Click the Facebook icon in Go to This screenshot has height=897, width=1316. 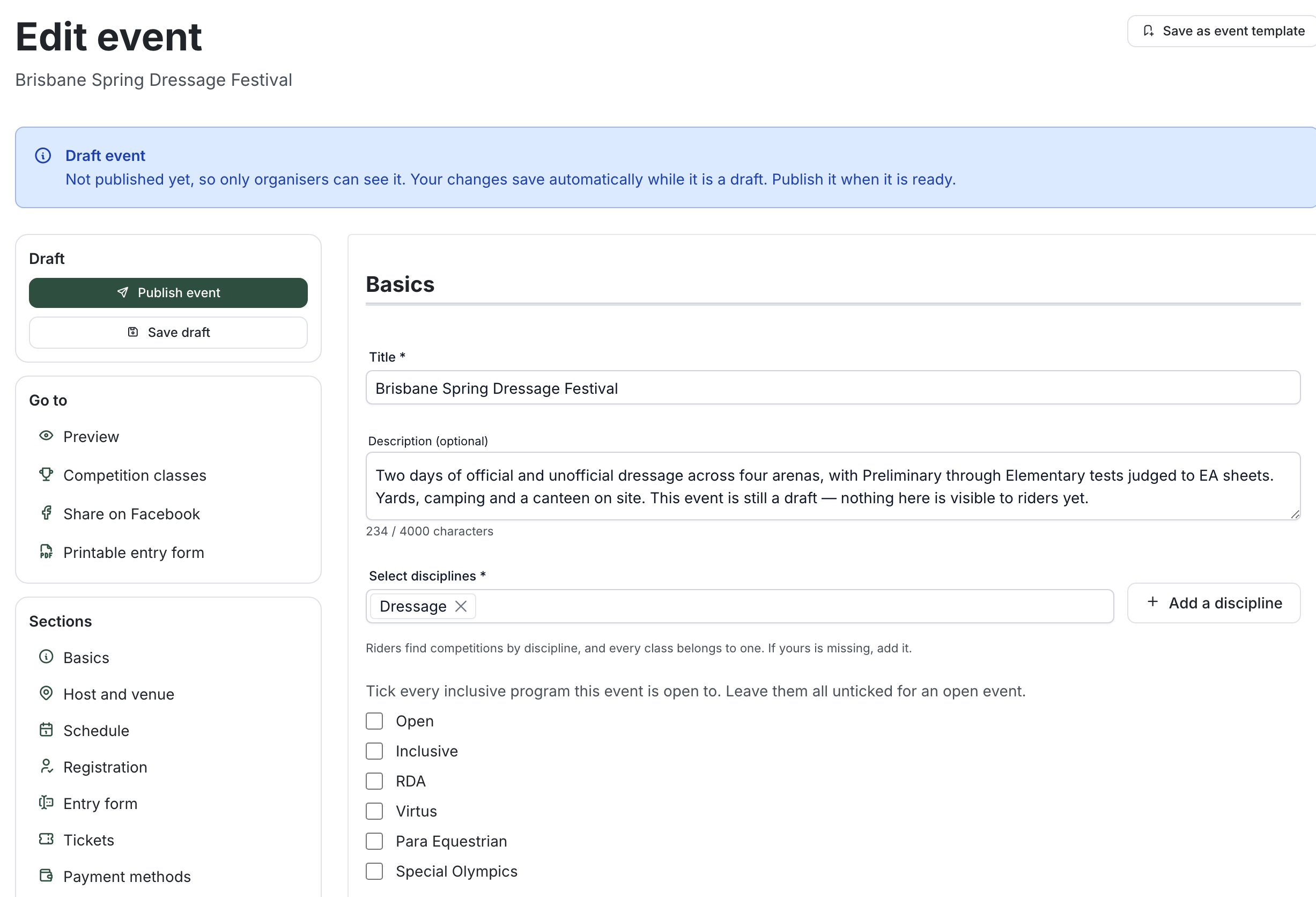(47, 513)
